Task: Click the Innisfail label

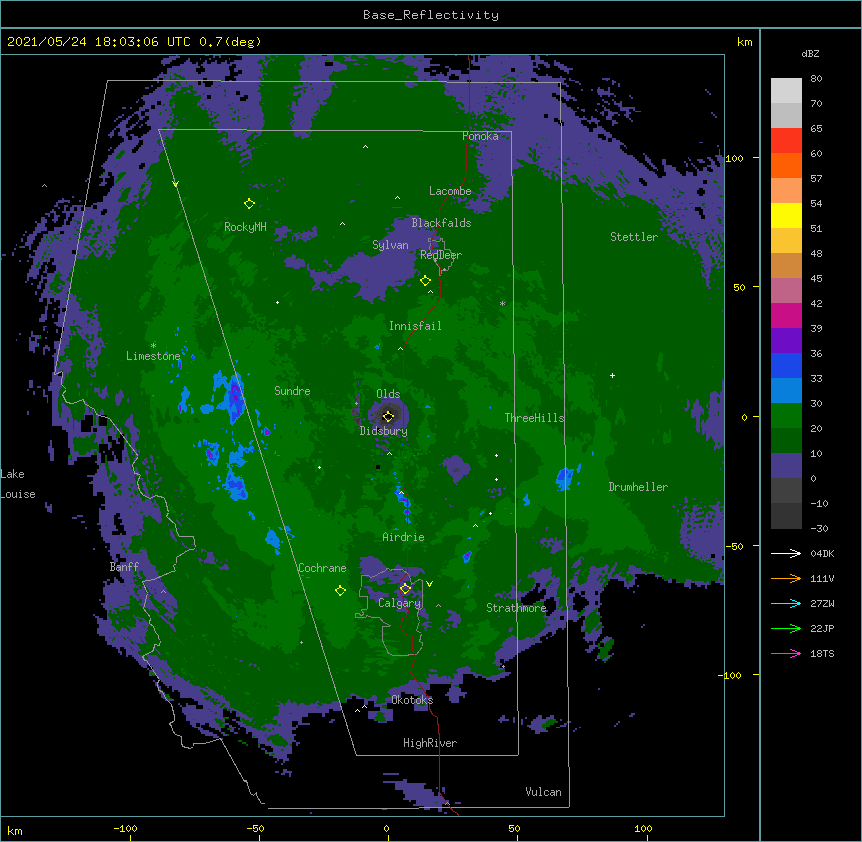Action: pyautogui.click(x=415, y=326)
